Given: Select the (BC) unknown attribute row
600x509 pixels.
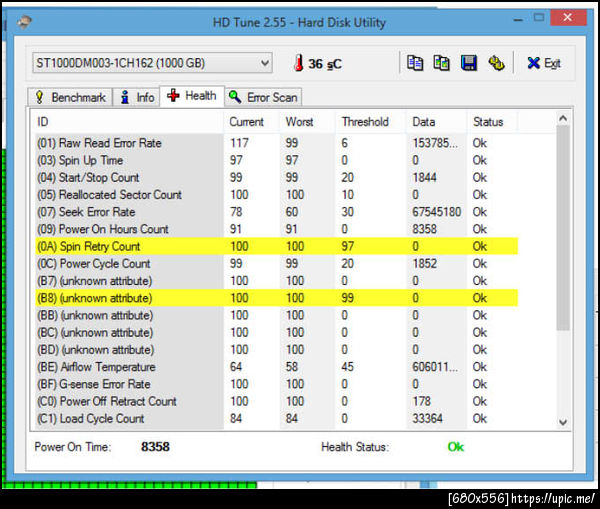Looking at the screenshot, I should (276, 333).
